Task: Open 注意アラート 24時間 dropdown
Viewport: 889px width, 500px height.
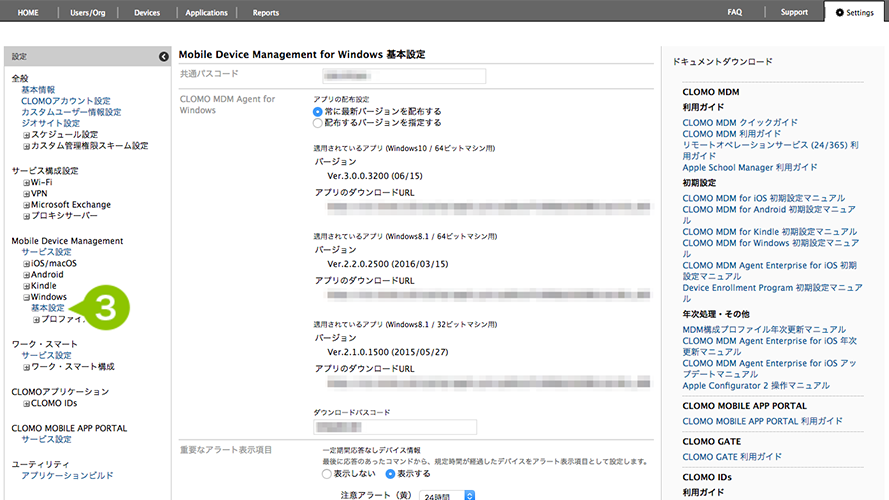Action: 447,495
